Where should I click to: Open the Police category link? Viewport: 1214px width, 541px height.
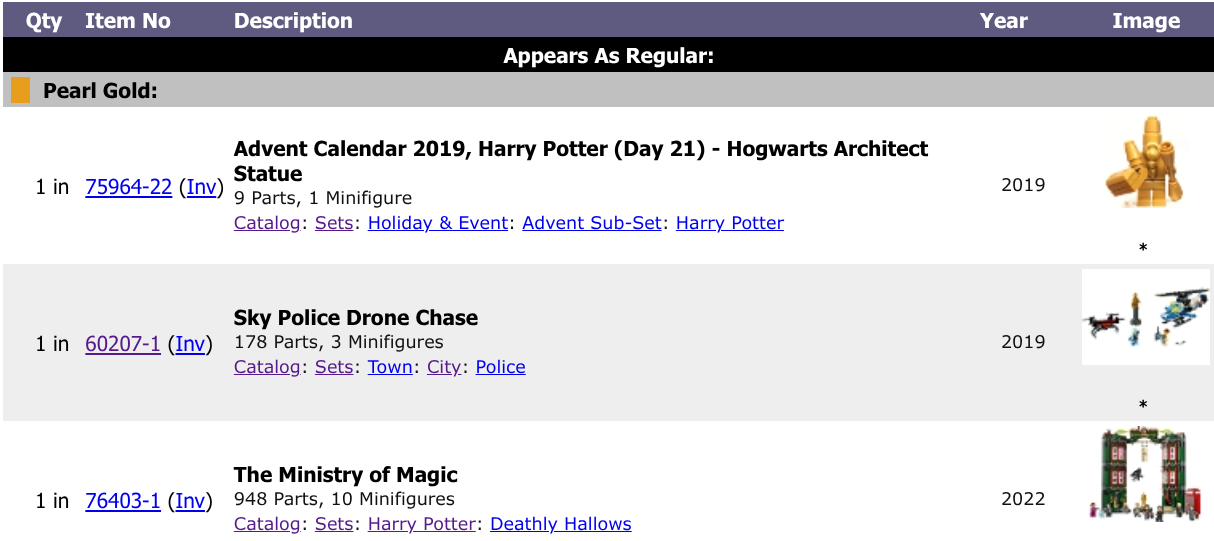coord(501,367)
